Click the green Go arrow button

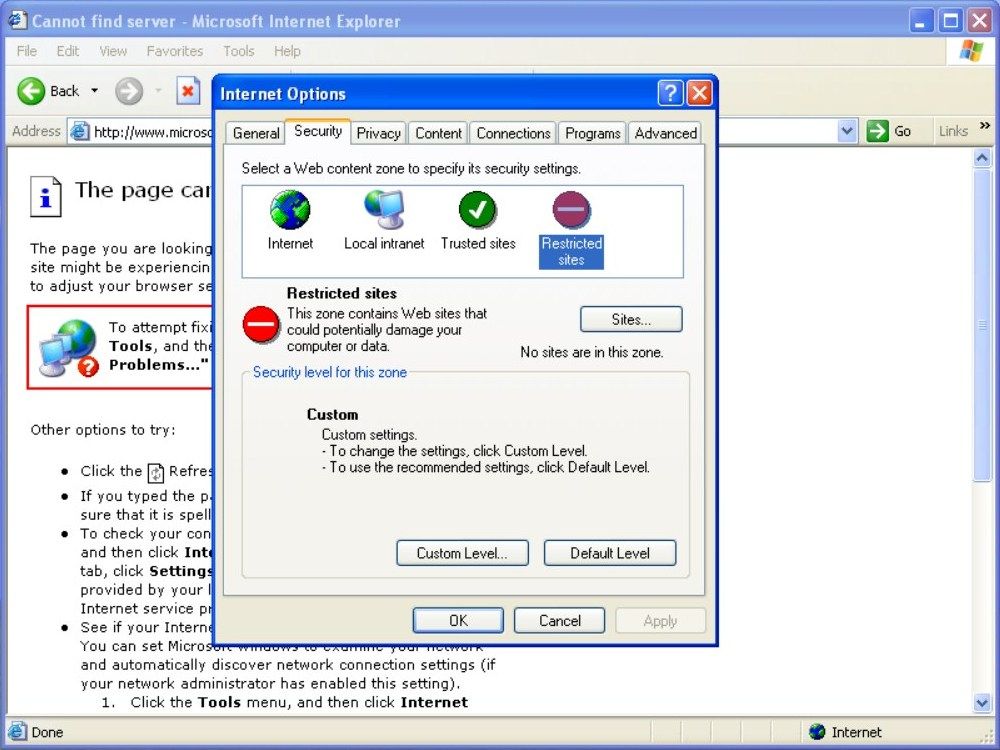pos(878,131)
